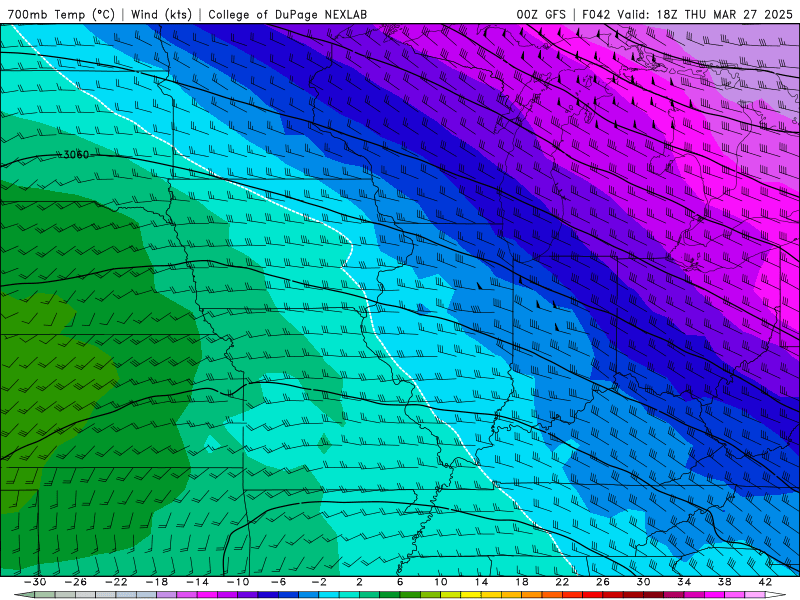
Task: Click the '-10' colorbar scale label
Action: (238, 582)
